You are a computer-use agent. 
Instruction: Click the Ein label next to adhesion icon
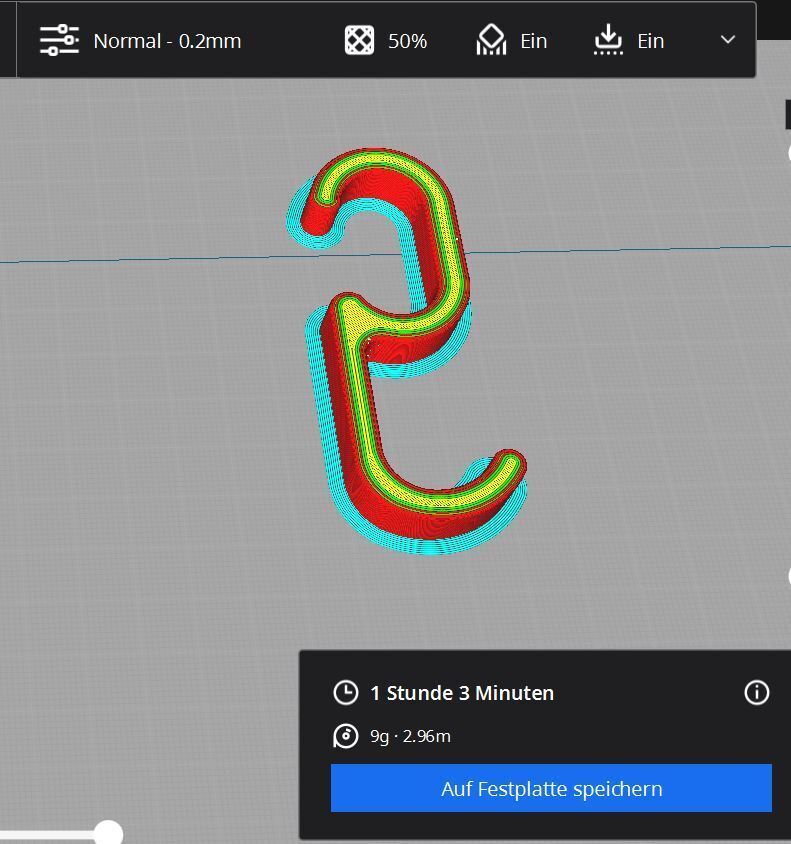coord(651,41)
